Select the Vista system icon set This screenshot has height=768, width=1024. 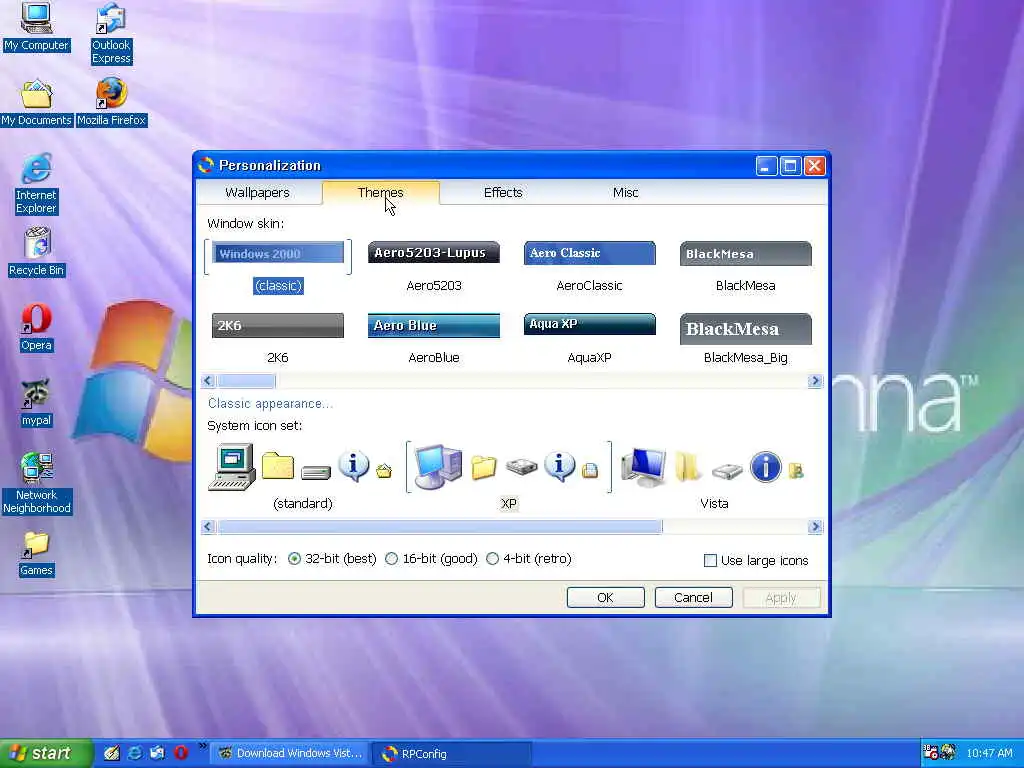[714, 476]
